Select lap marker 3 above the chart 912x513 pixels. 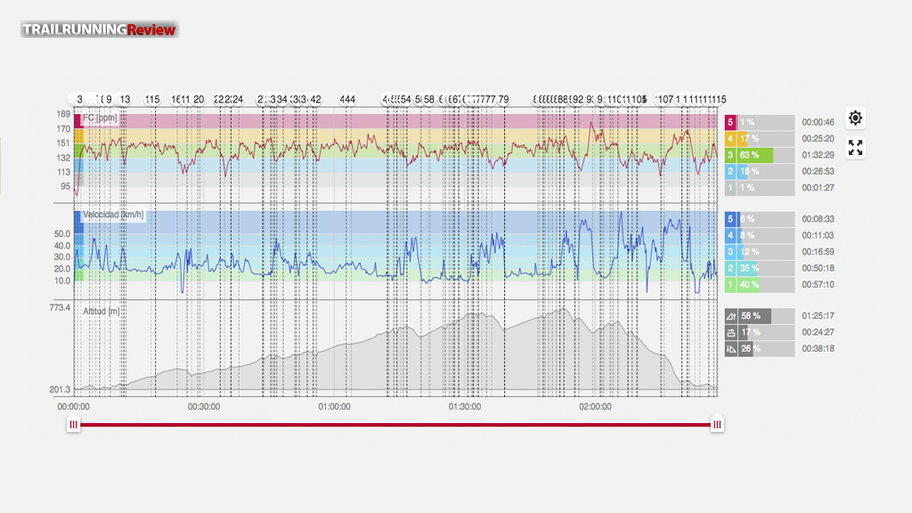tap(80, 99)
